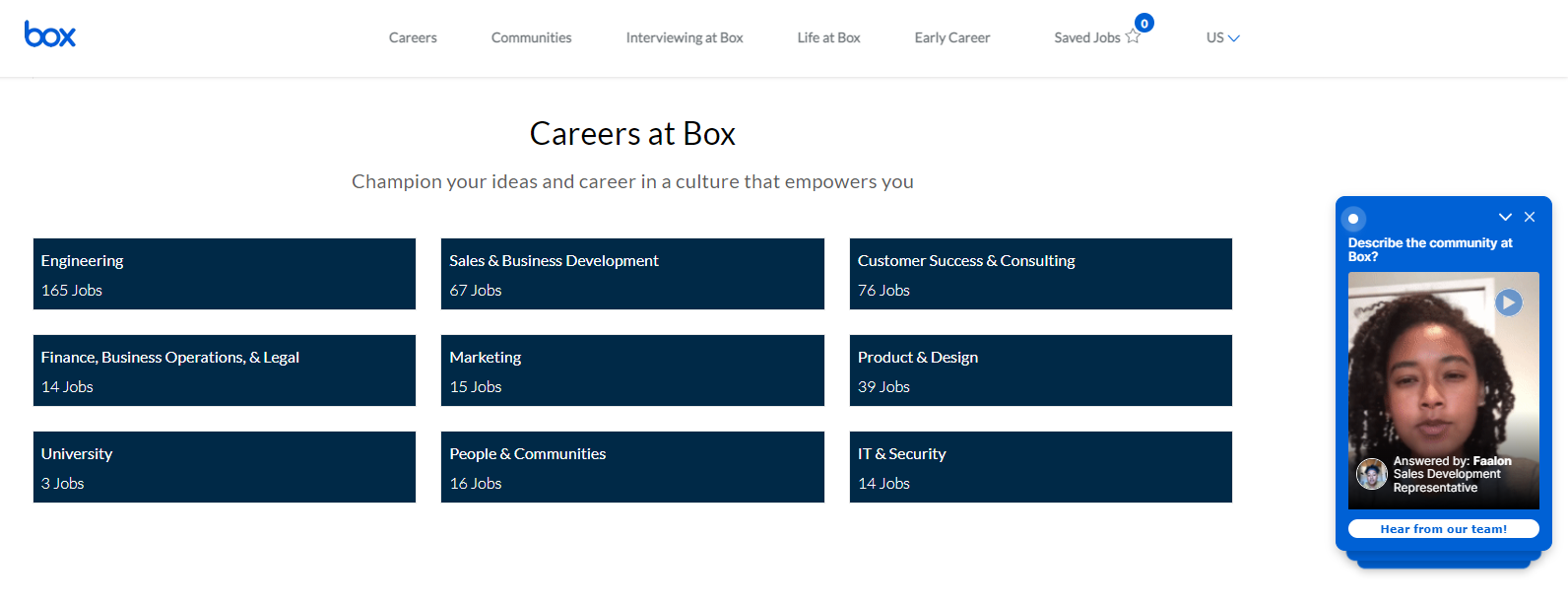Screen dimensions: 1568x604
Task: Open People & Communities jobs
Action: click(x=632, y=467)
